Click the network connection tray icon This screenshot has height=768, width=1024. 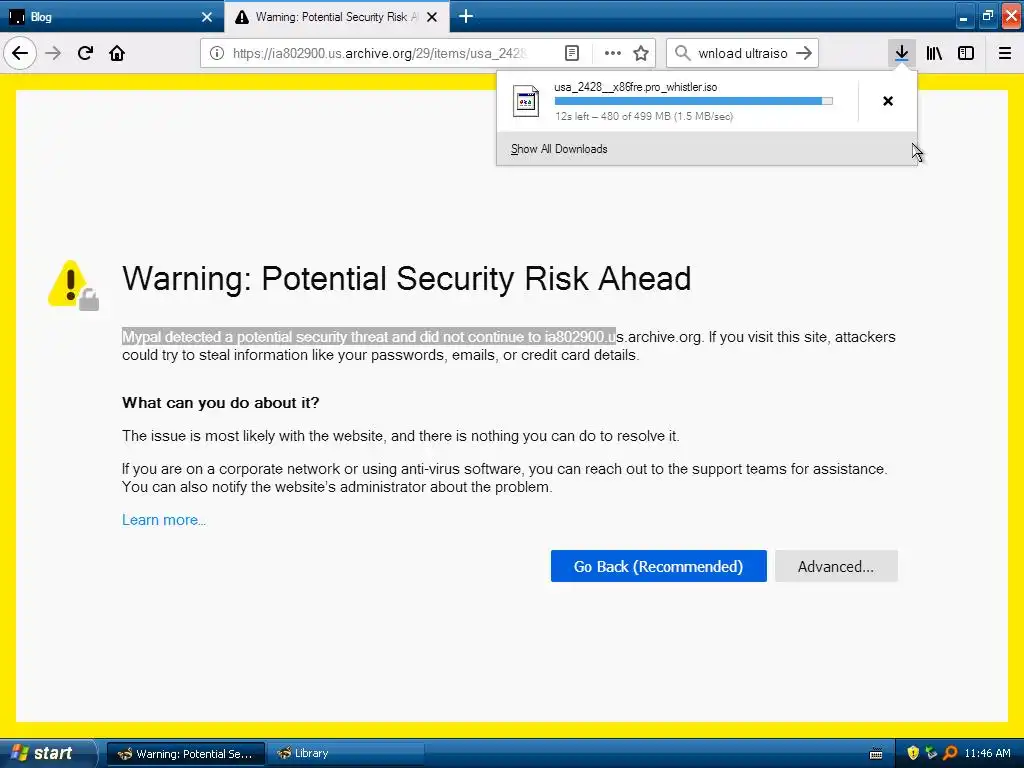click(931, 753)
